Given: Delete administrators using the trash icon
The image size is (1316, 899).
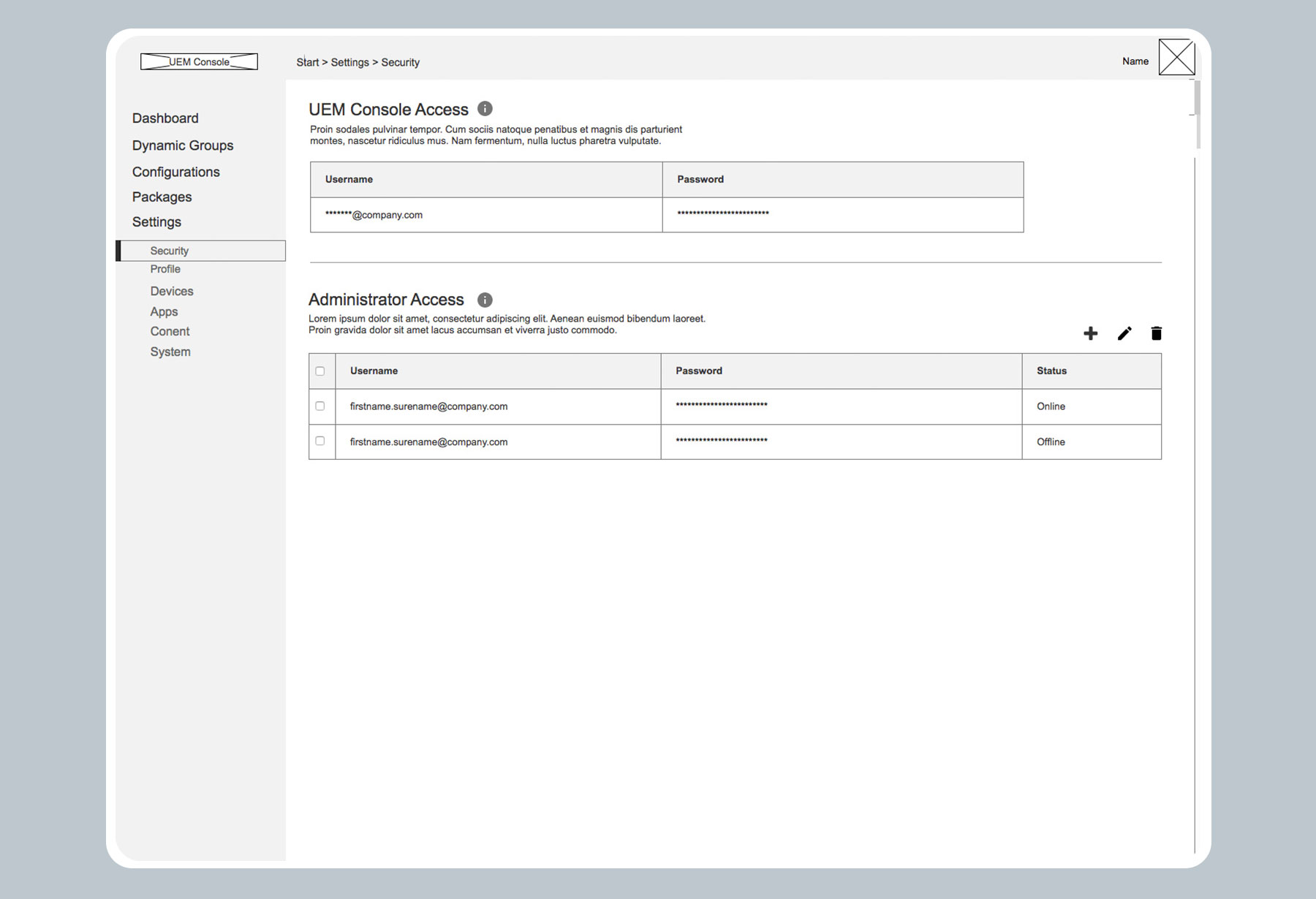Looking at the screenshot, I should click(1156, 333).
